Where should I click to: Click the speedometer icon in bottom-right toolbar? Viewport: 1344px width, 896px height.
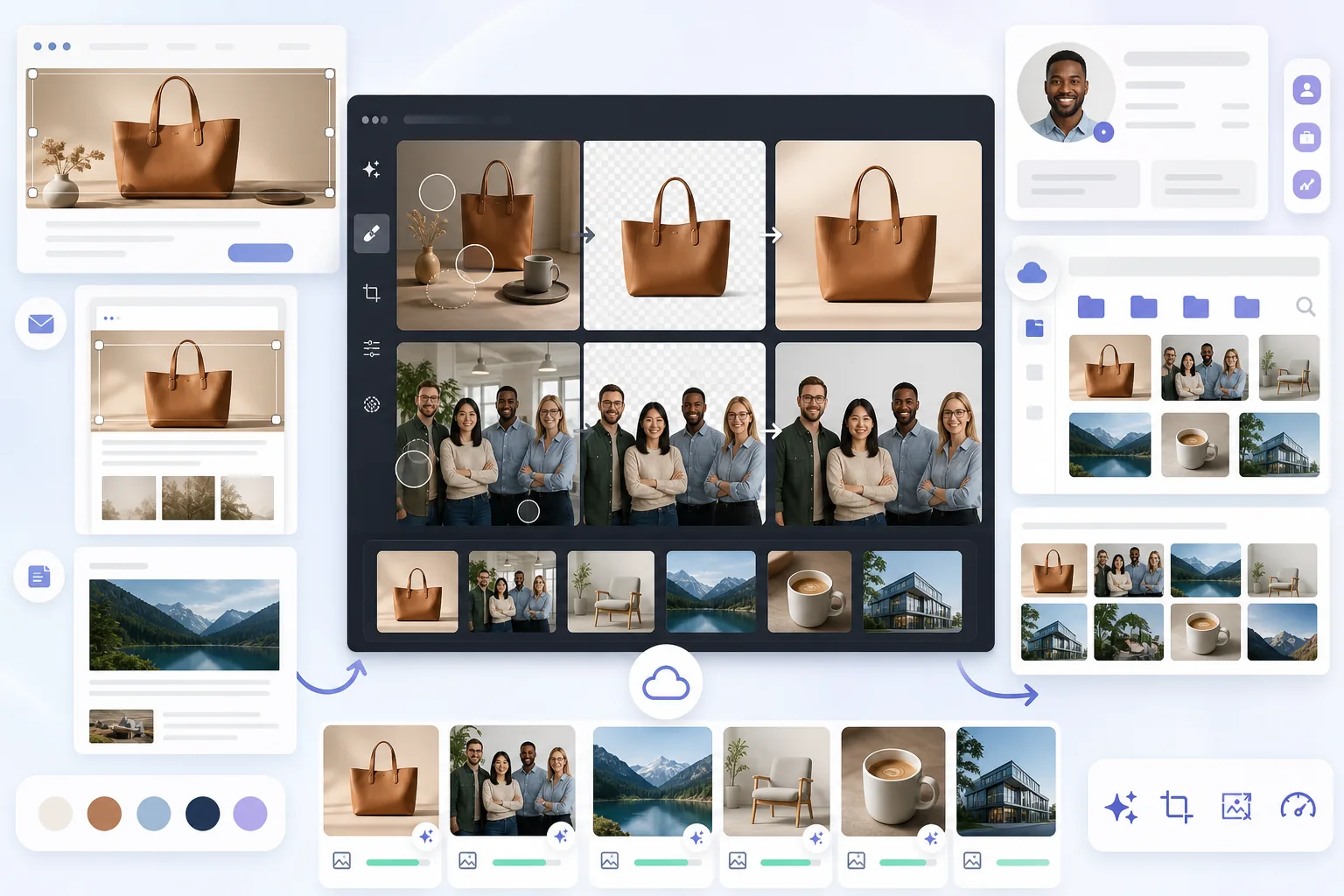(1298, 806)
